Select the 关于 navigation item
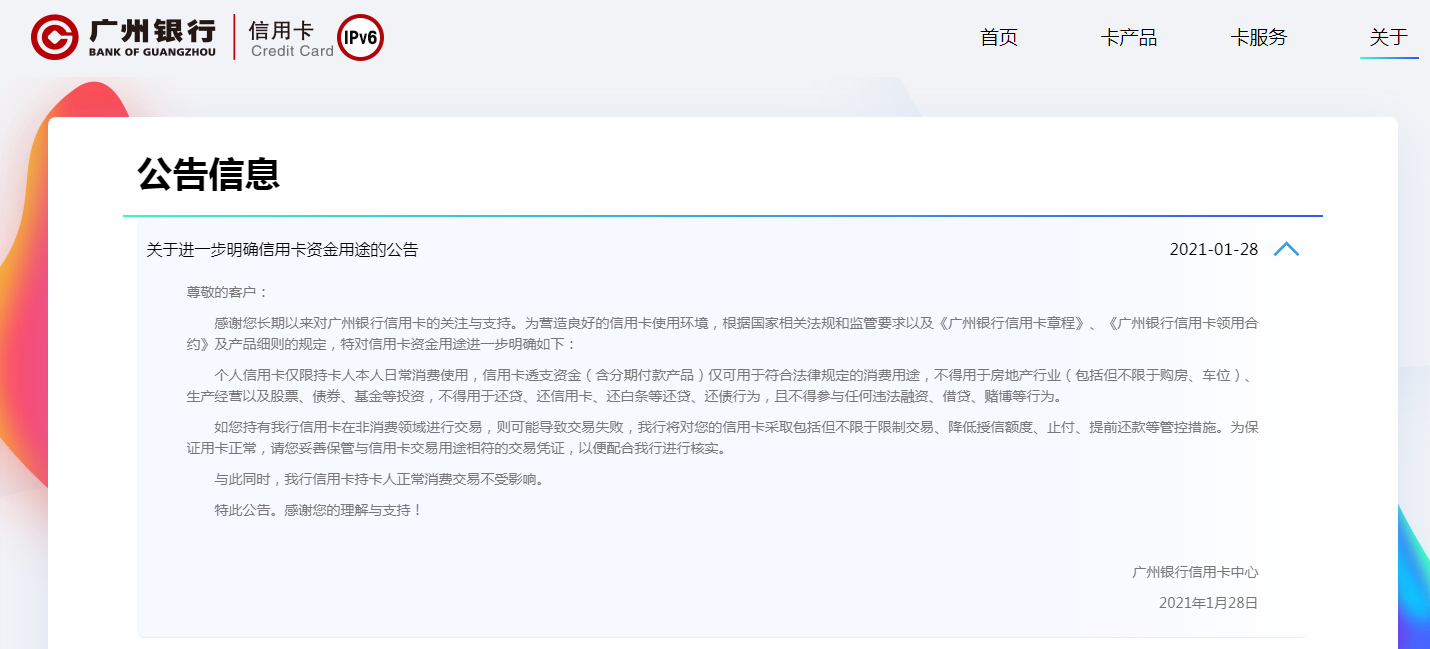Image resolution: width=1430 pixels, height=649 pixels. pos(1389,38)
